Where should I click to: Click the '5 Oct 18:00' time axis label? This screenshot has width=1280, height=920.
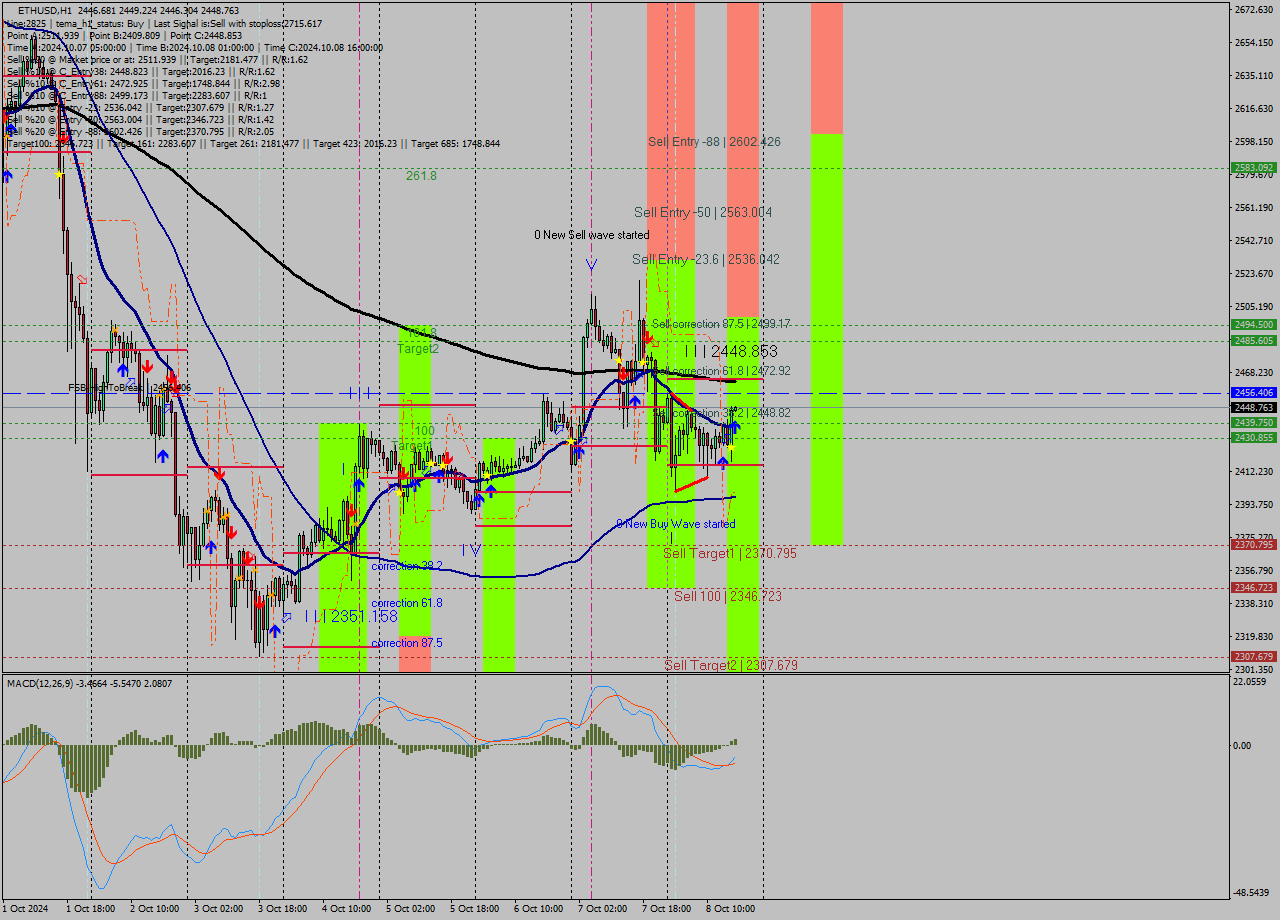(x=474, y=909)
